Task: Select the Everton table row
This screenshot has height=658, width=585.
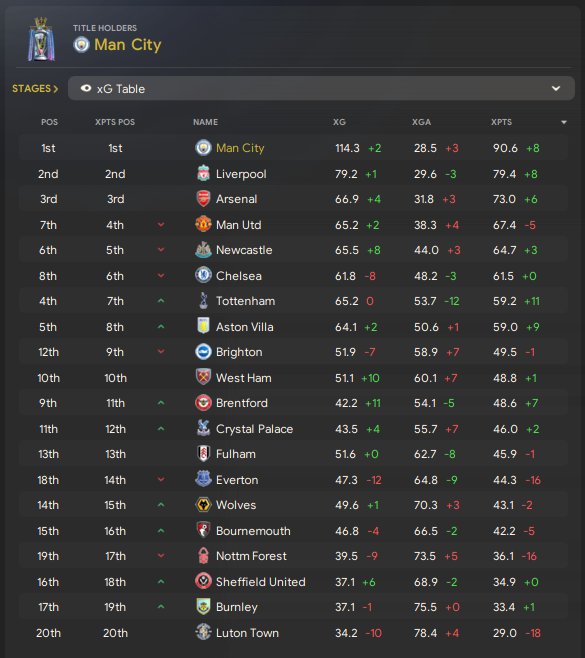Action: [293, 480]
